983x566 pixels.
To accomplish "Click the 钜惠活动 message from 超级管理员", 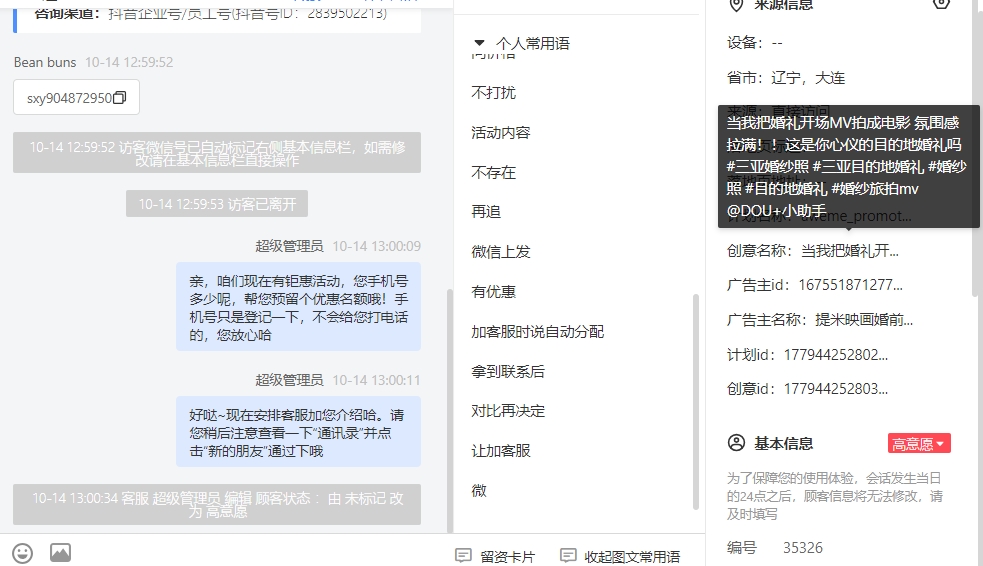I will pyautogui.click(x=298, y=308).
